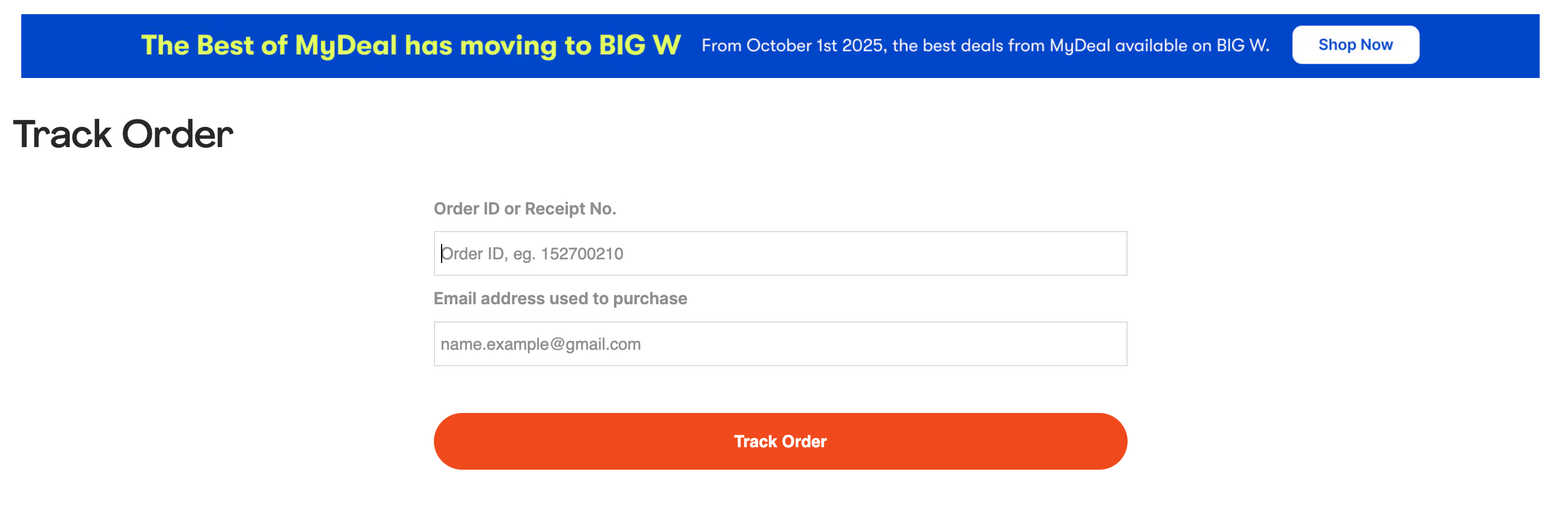Image resolution: width=1568 pixels, height=514 pixels.
Task: Select the field showing name.example@gmail.com placeholder
Action: tap(780, 344)
